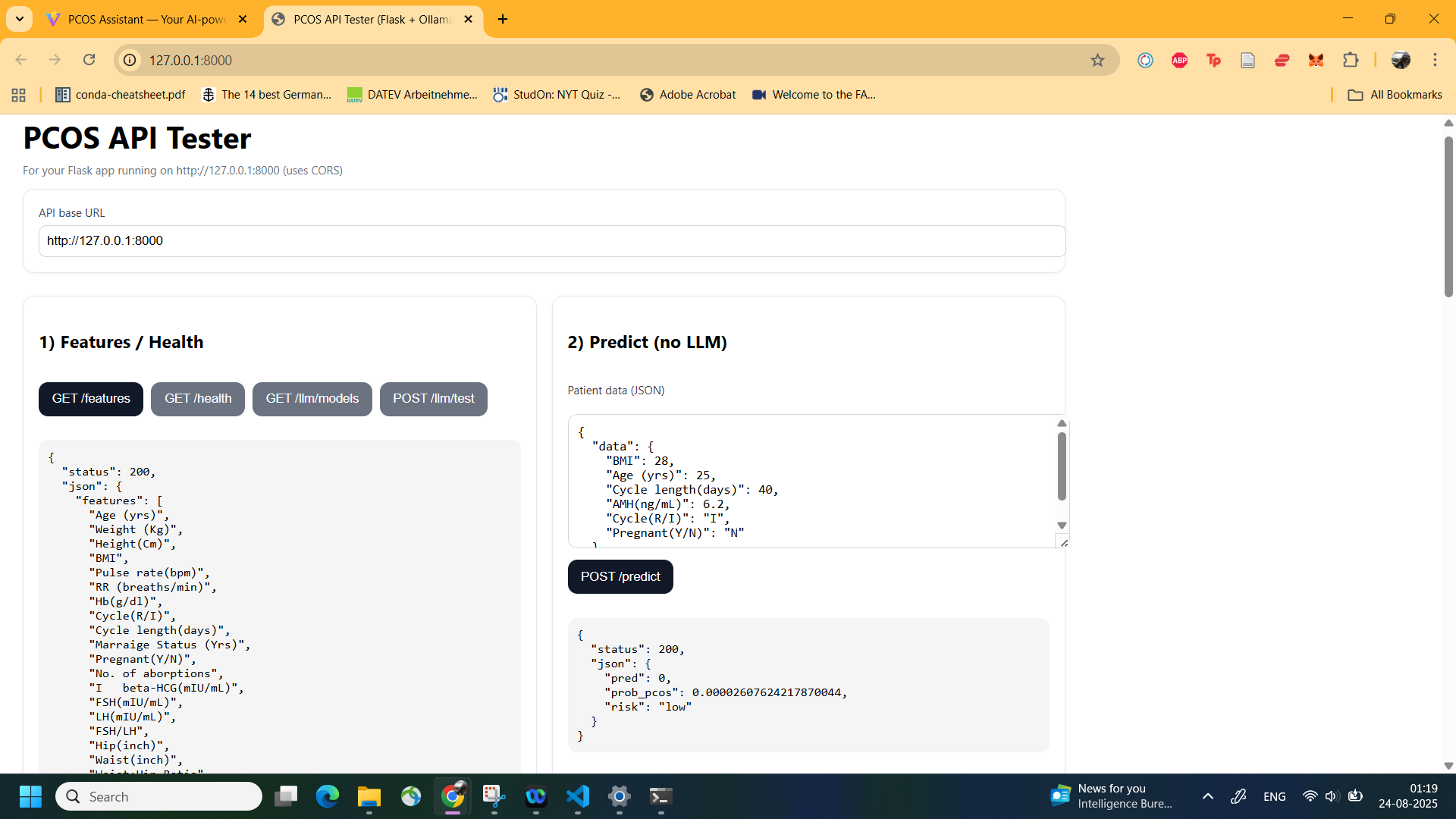
Task: Open Chrome three-dot menu
Action: click(1435, 60)
